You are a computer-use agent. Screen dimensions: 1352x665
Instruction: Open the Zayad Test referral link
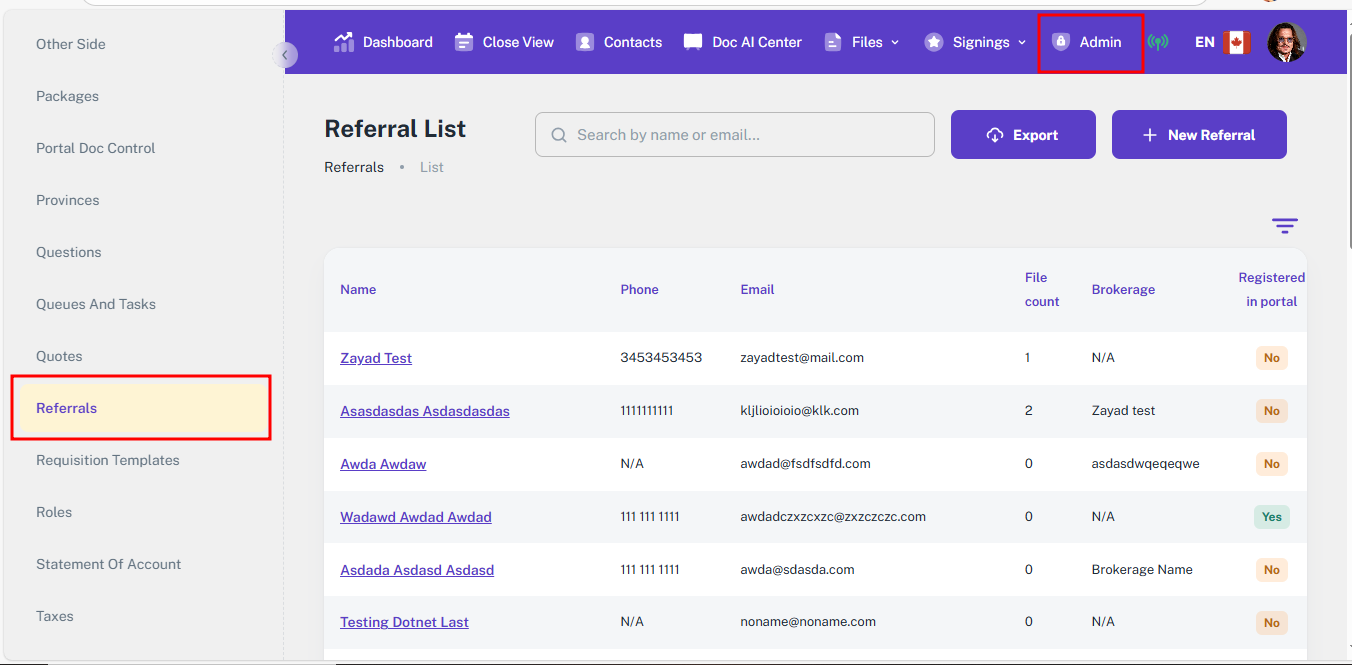click(376, 358)
